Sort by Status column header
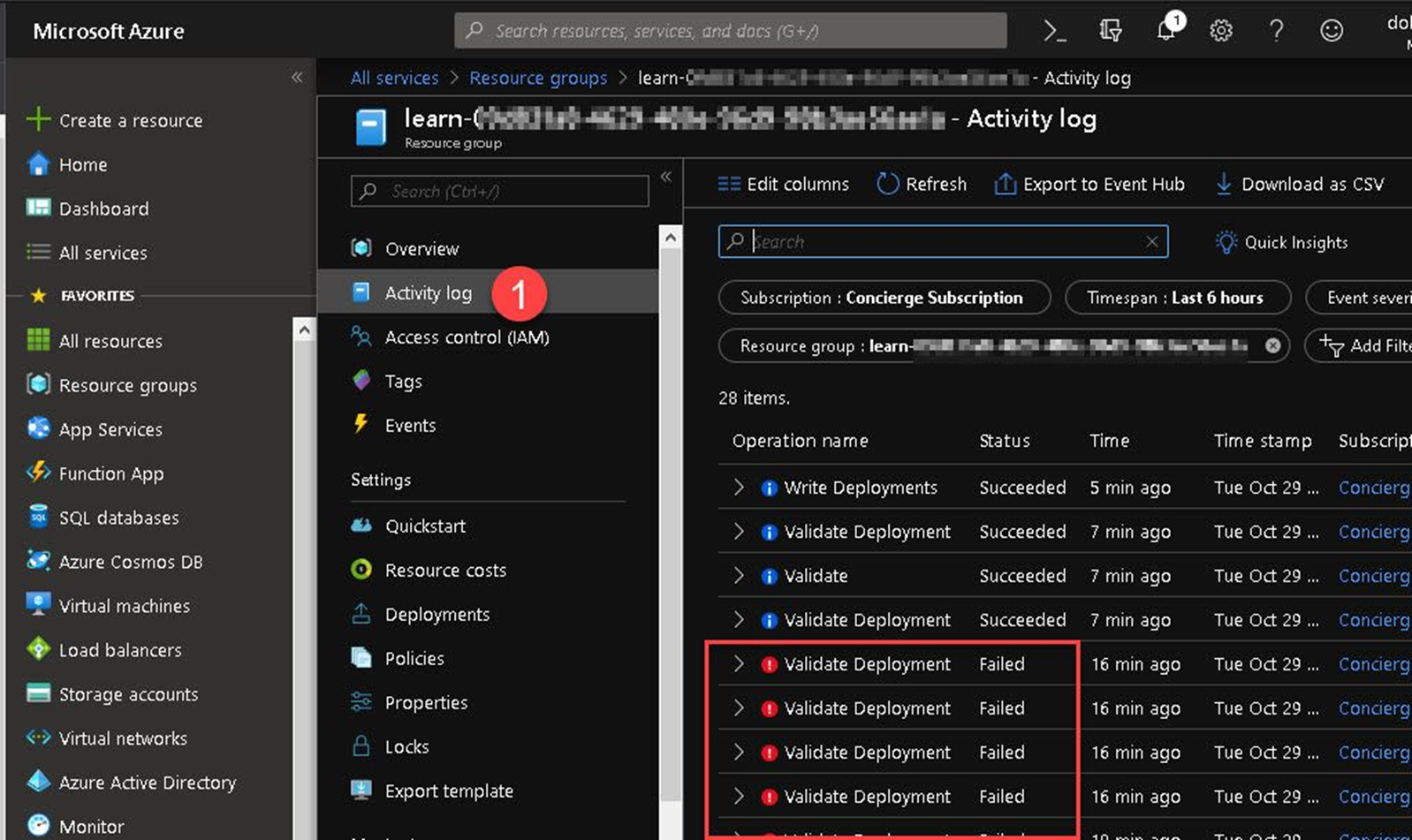 click(x=1004, y=441)
